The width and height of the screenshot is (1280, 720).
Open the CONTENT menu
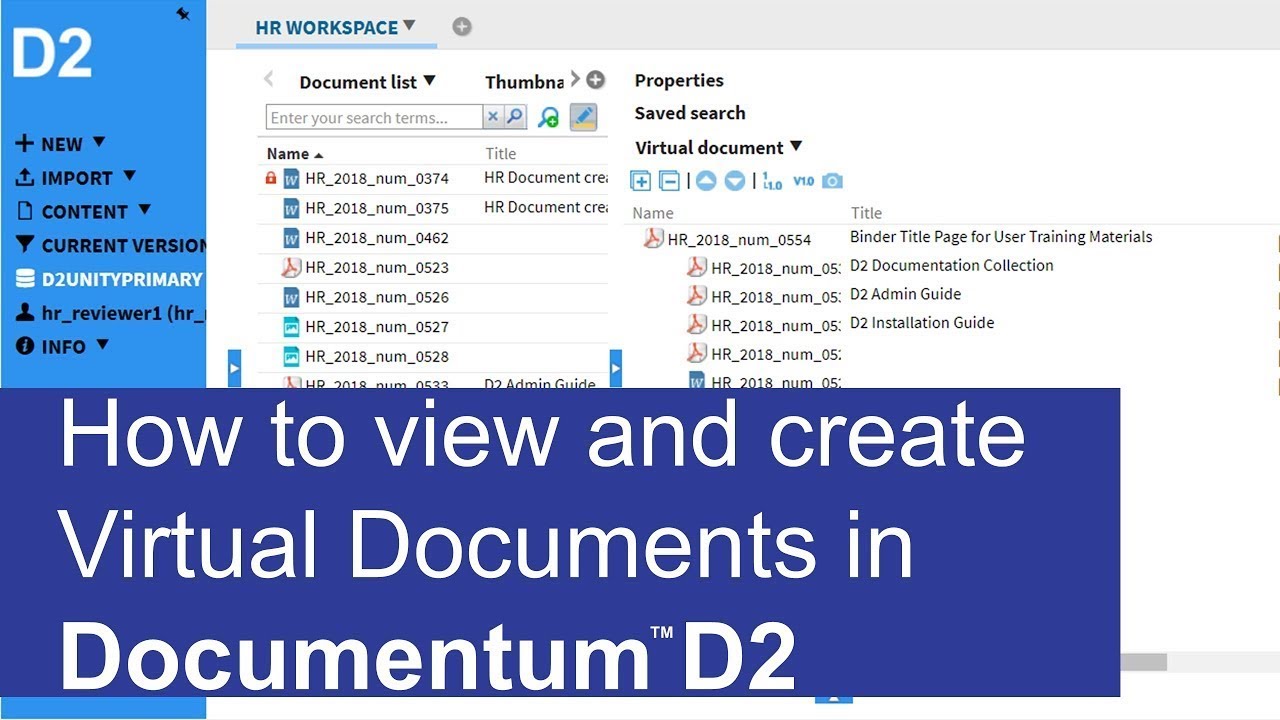click(x=84, y=211)
